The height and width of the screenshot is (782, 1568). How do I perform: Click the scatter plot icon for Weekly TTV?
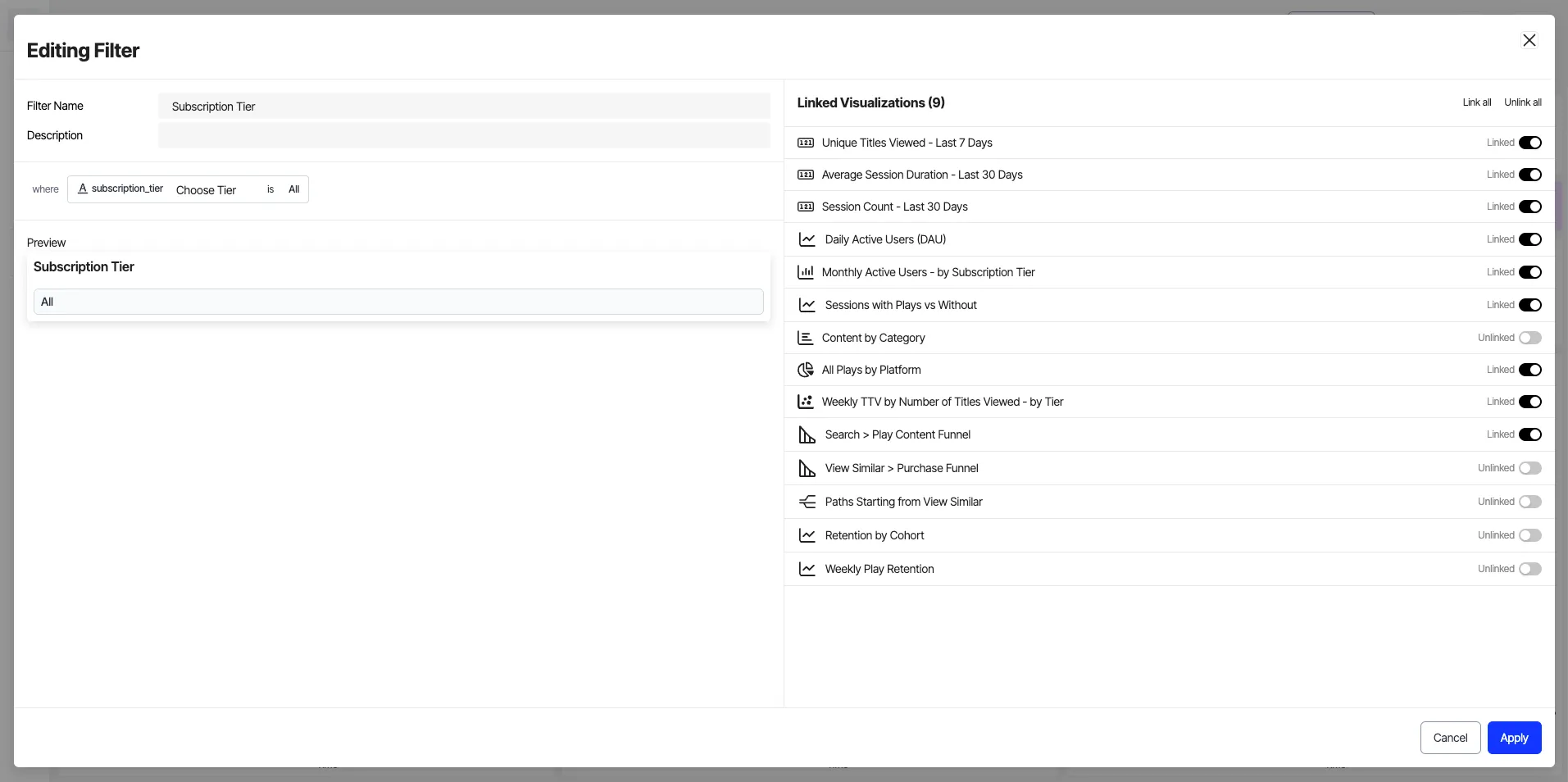click(x=806, y=402)
